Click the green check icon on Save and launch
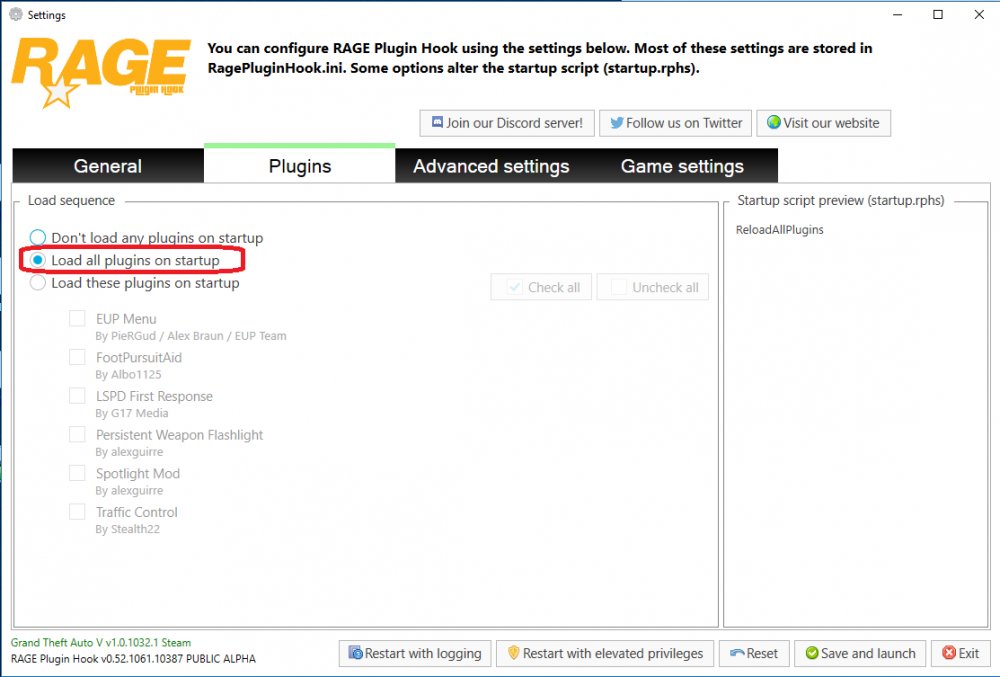The height and width of the screenshot is (677, 1000). 812,653
